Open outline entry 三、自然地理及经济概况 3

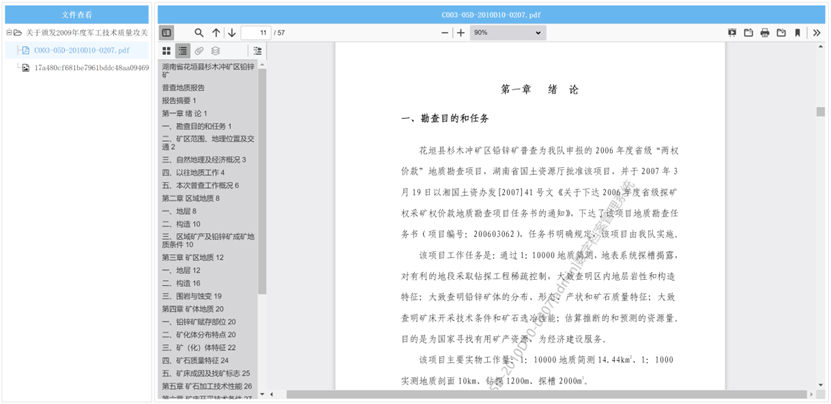tap(204, 160)
